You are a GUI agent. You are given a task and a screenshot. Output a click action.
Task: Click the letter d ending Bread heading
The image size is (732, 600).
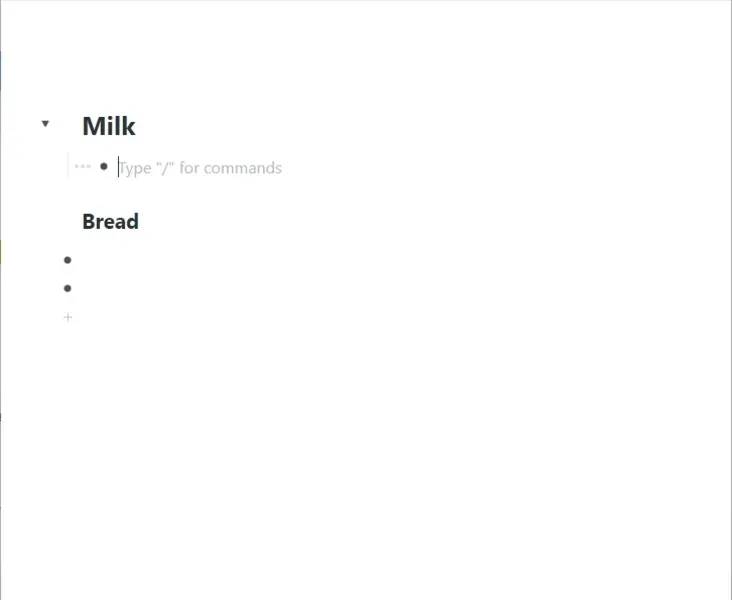tap(132, 222)
